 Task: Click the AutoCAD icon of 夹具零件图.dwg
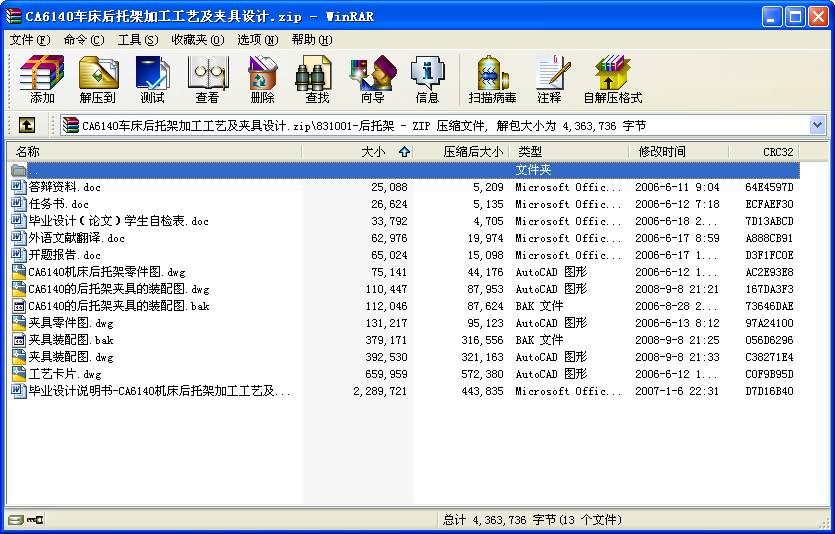pos(19,323)
